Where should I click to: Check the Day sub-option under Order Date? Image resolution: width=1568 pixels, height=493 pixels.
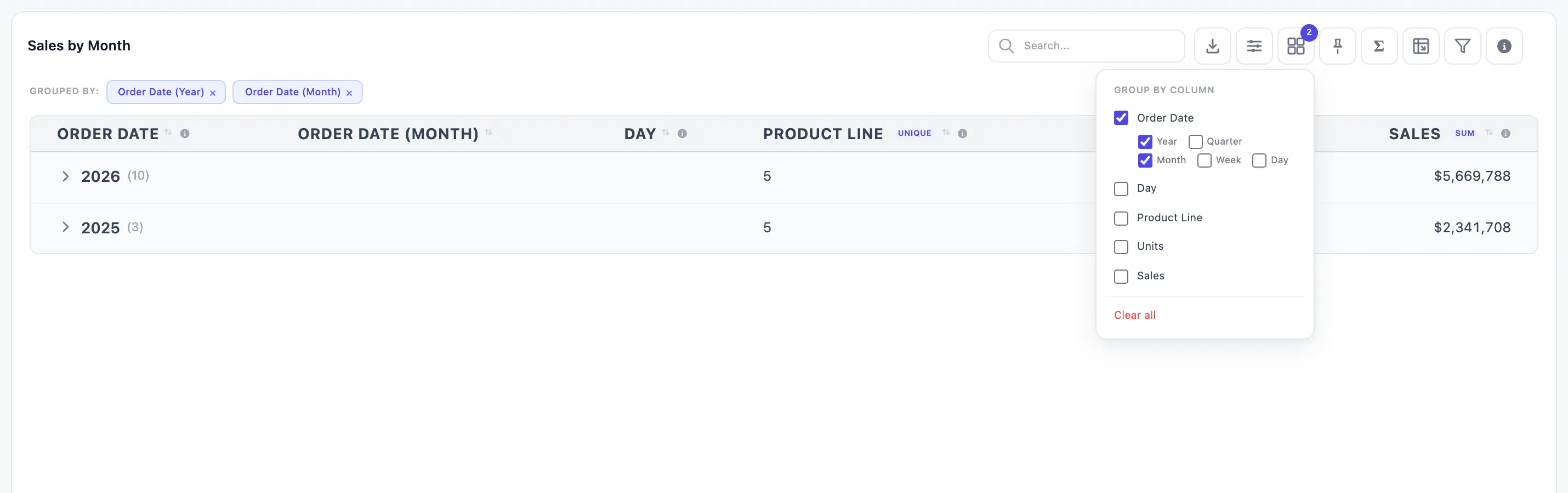tap(1259, 160)
